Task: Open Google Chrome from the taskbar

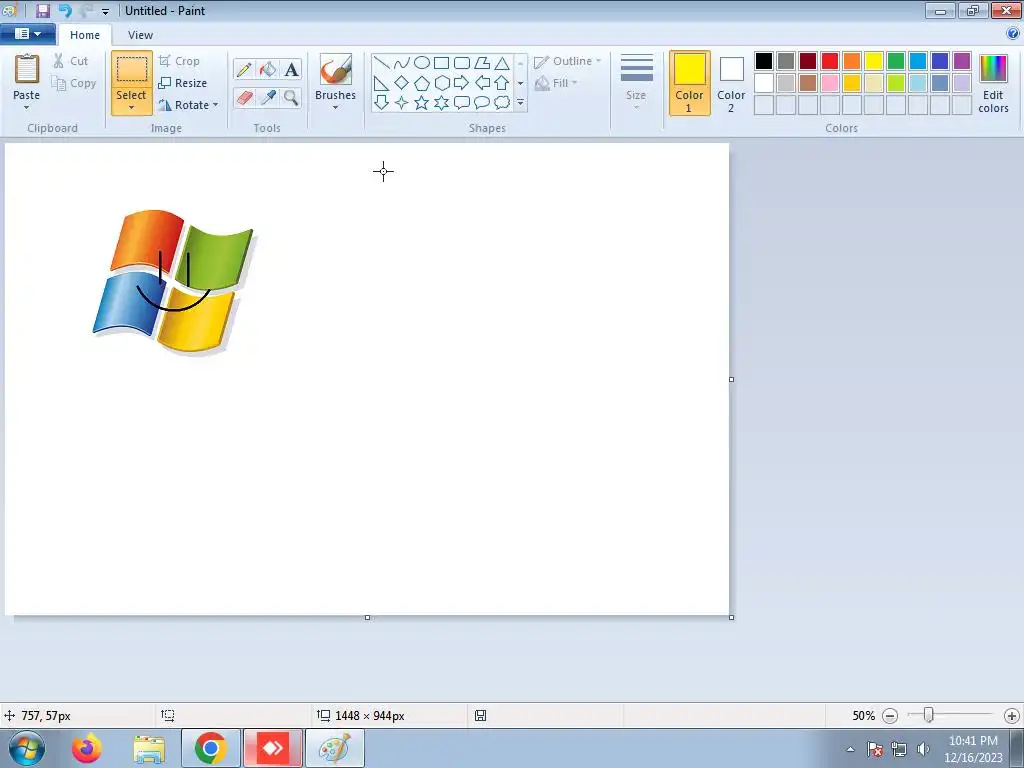Action: point(210,748)
